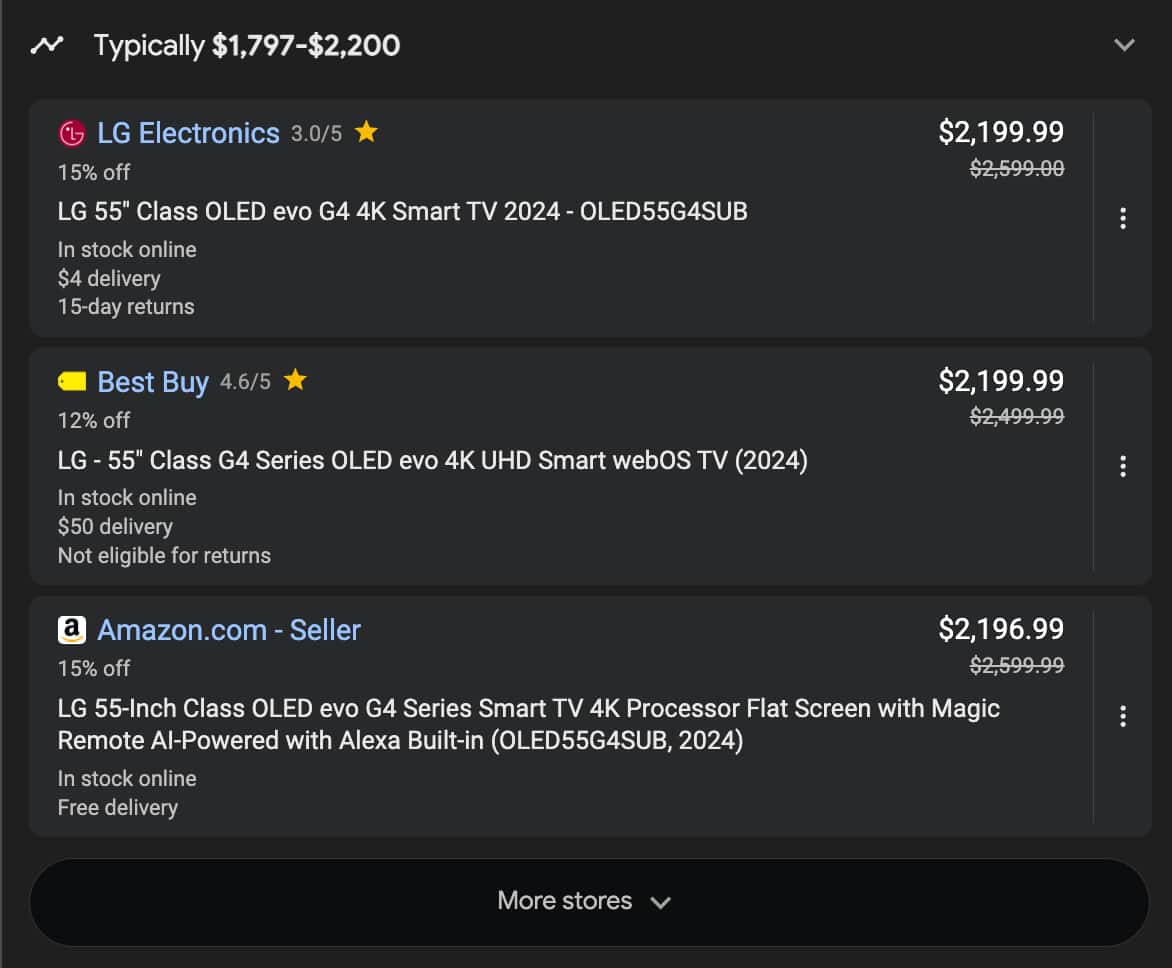This screenshot has height=968, width=1172.
Task: Click the Amazon logo icon
Action: pyautogui.click(x=72, y=630)
